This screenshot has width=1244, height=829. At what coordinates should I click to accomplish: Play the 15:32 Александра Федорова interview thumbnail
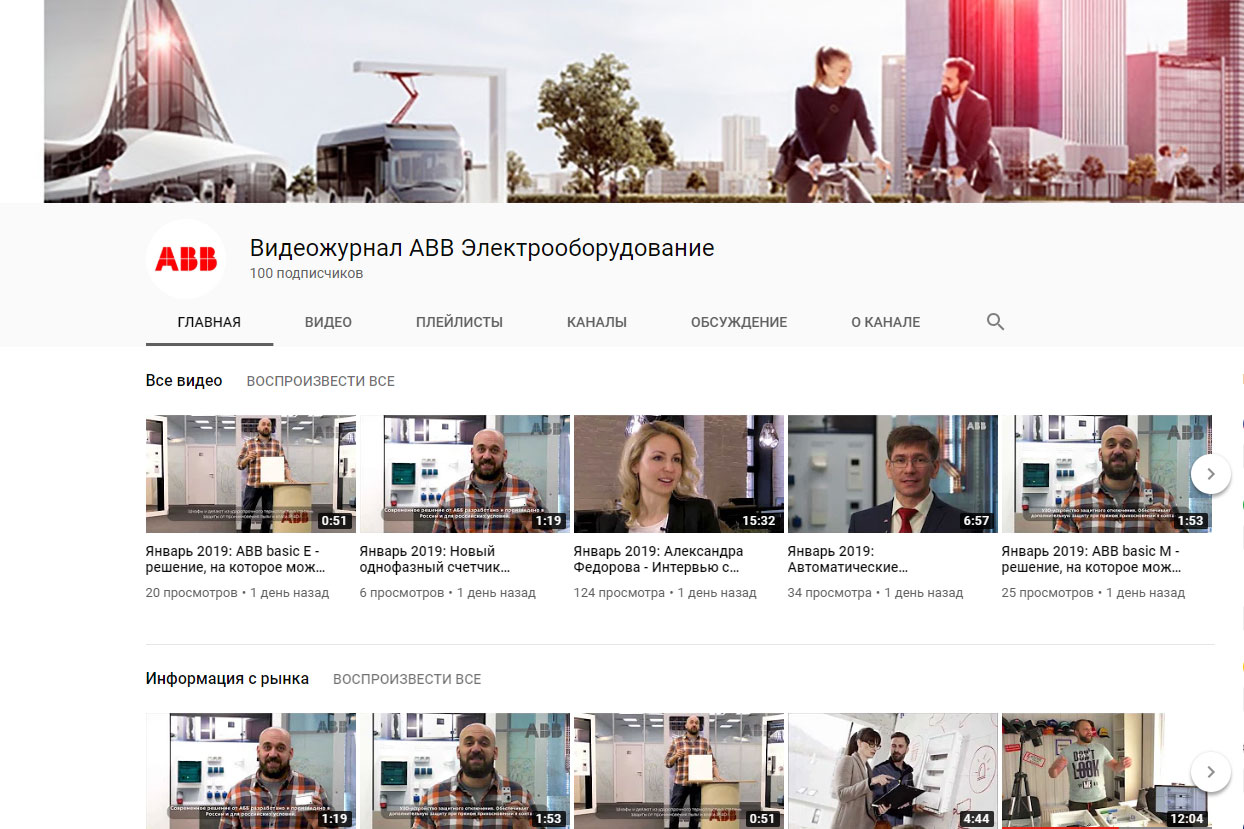(x=679, y=474)
